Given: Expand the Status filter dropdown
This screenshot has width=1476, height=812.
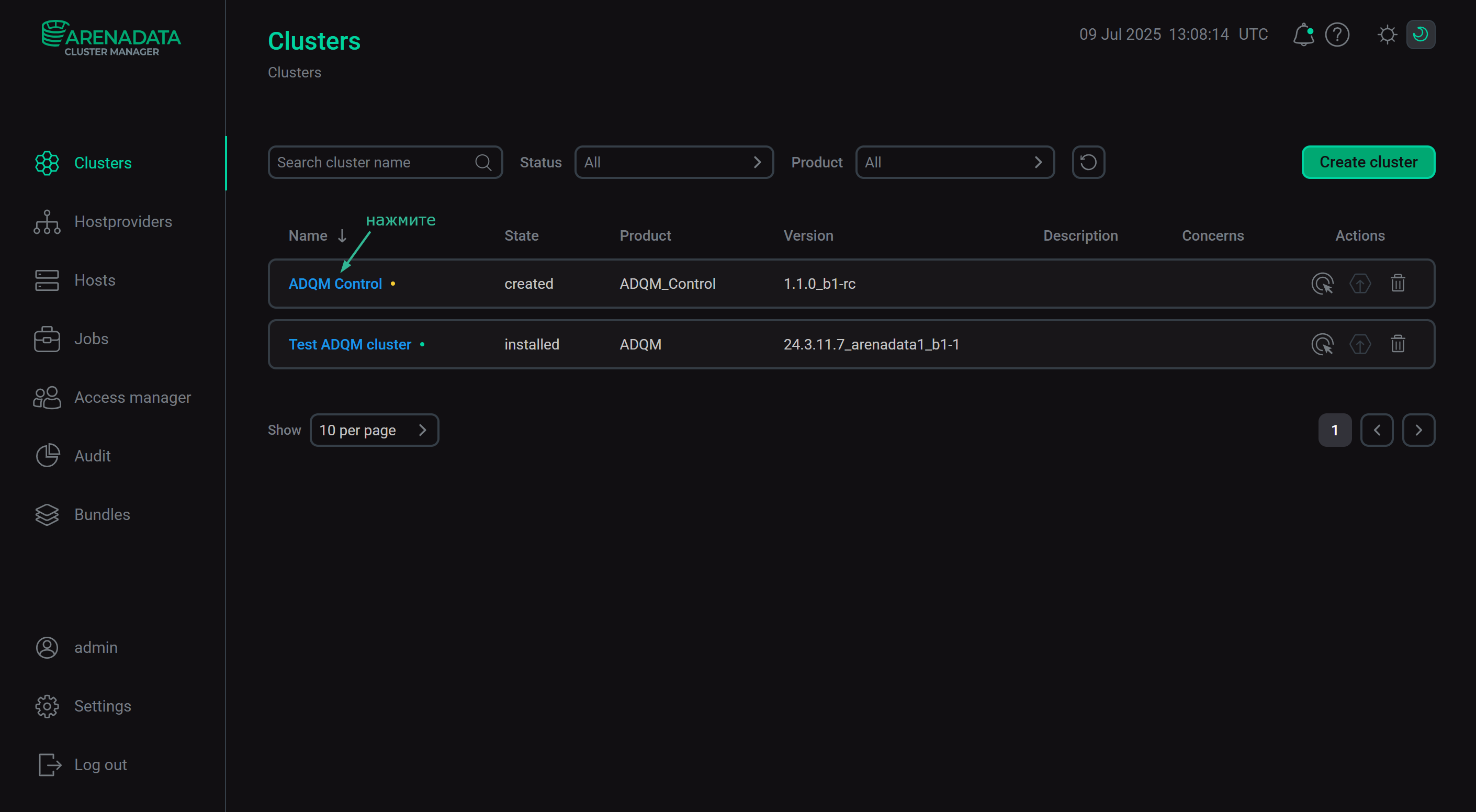Looking at the screenshot, I should click(673, 162).
